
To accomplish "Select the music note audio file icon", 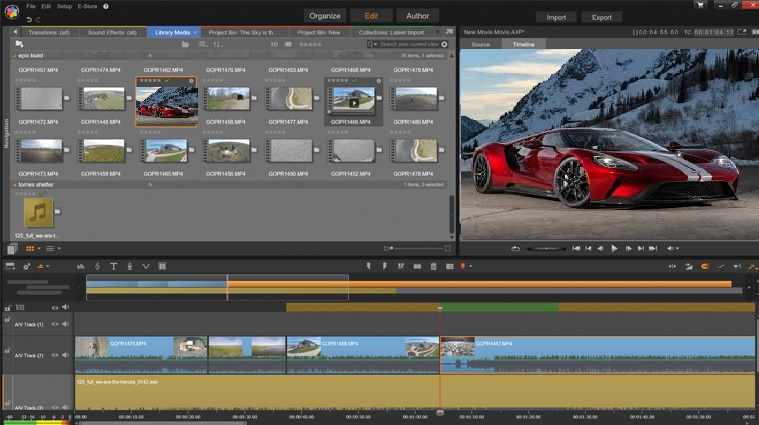I will coord(38,212).
